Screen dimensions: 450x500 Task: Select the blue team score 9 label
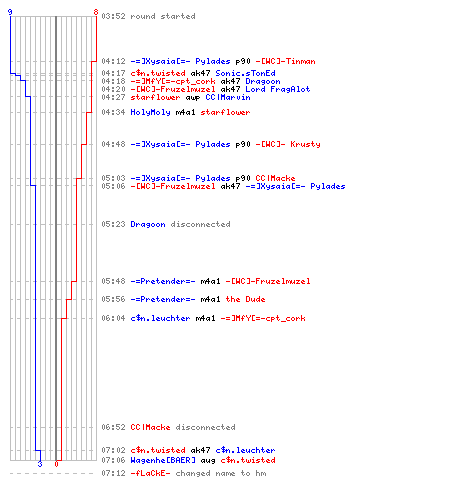click(10, 12)
